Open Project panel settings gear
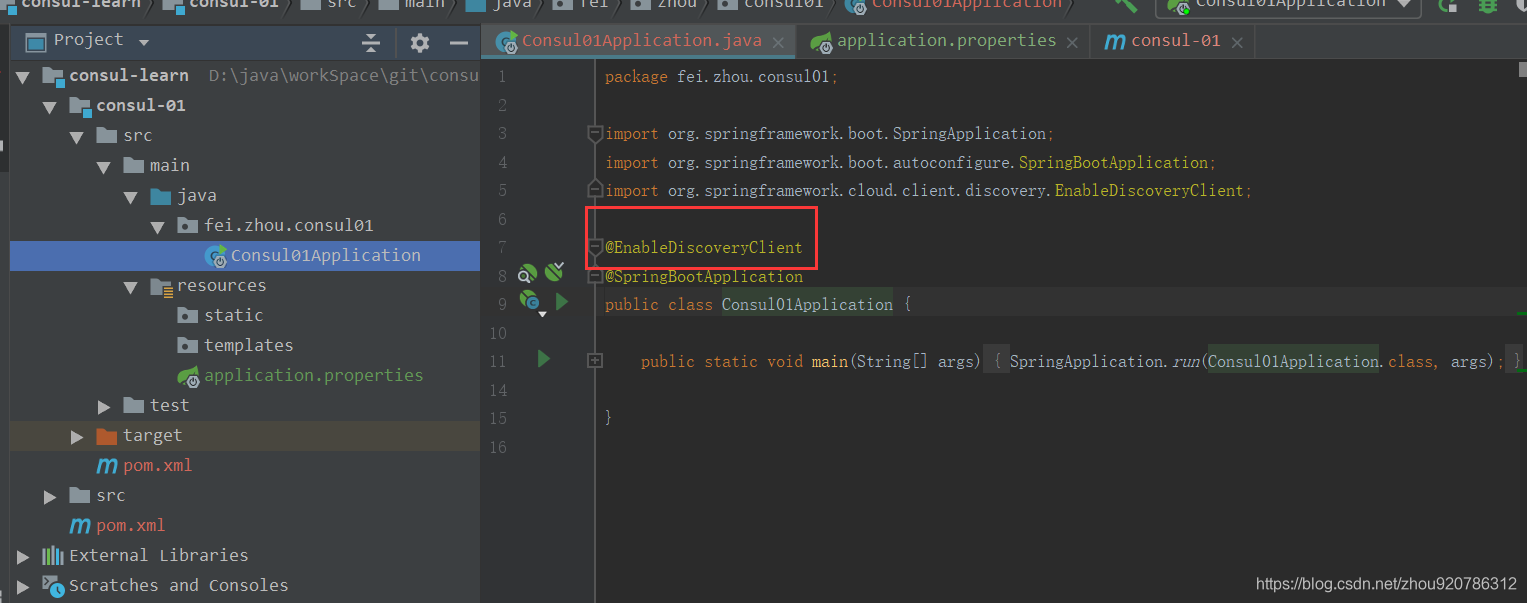Viewport: 1527px width, 603px height. (420, 43)
